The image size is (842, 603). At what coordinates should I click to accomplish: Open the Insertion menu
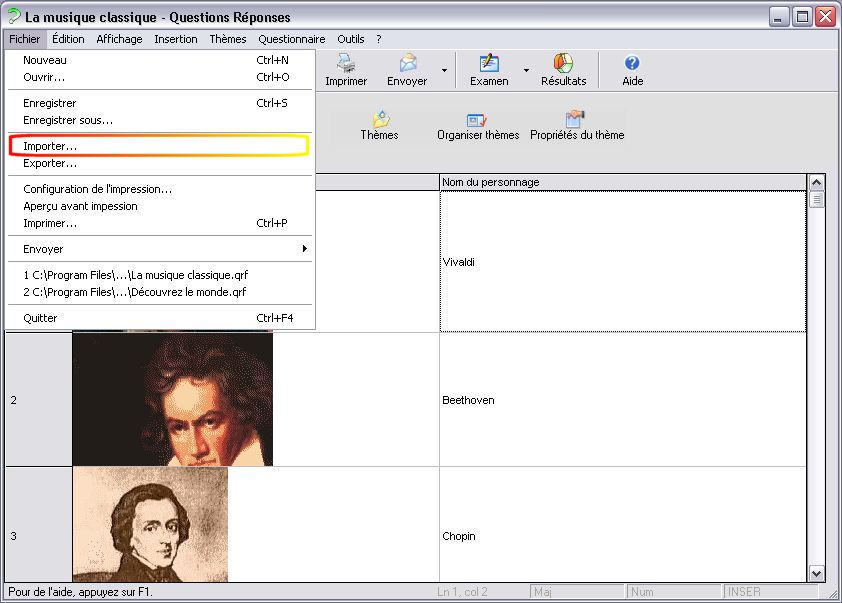pos(176,39)
